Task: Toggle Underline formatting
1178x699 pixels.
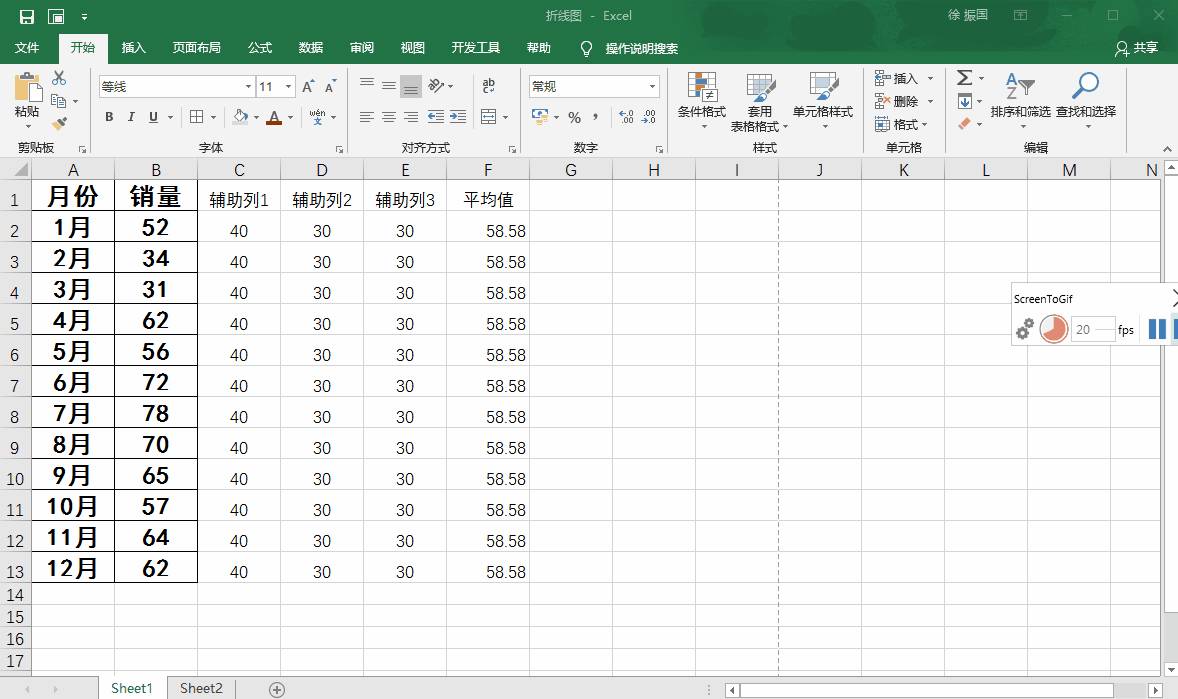Action: [153, 116]
